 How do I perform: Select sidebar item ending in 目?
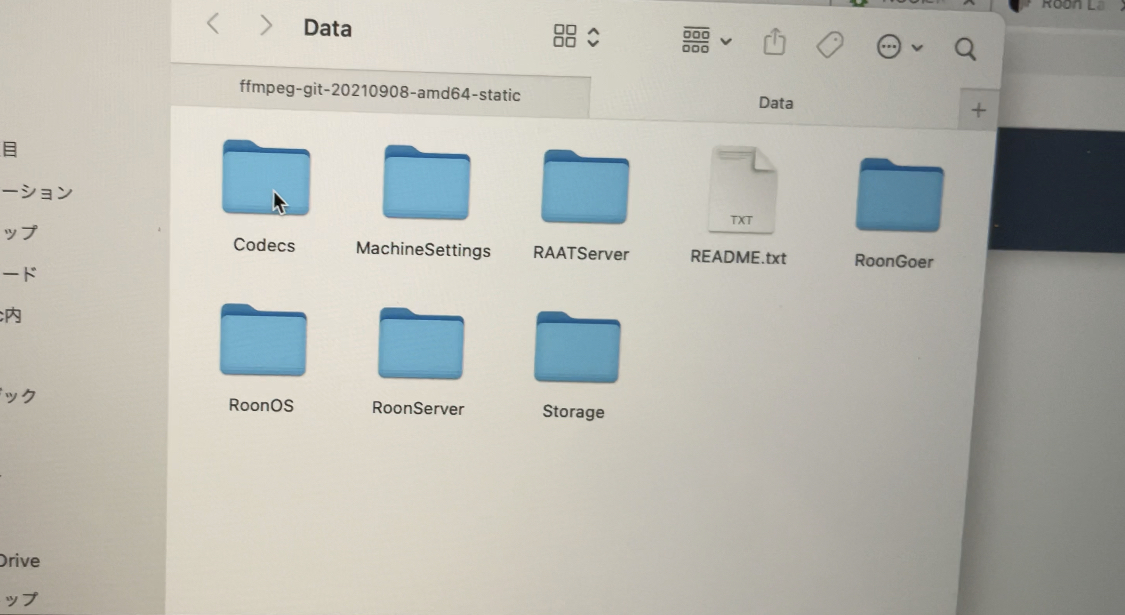pyautogui.click(x=9, y=149)
